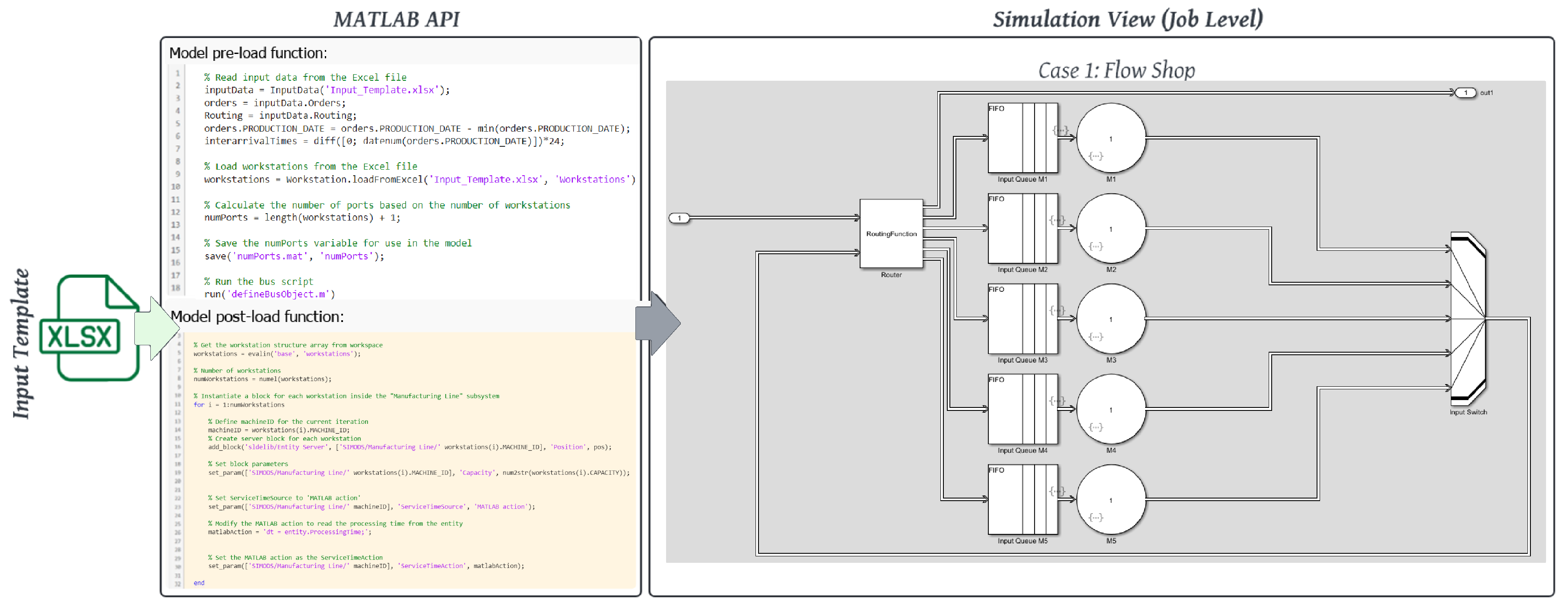The image size is (1568, 609).
Task: Click the gray arrow pointing to simulation view
Action: click(x=656, y=323)
